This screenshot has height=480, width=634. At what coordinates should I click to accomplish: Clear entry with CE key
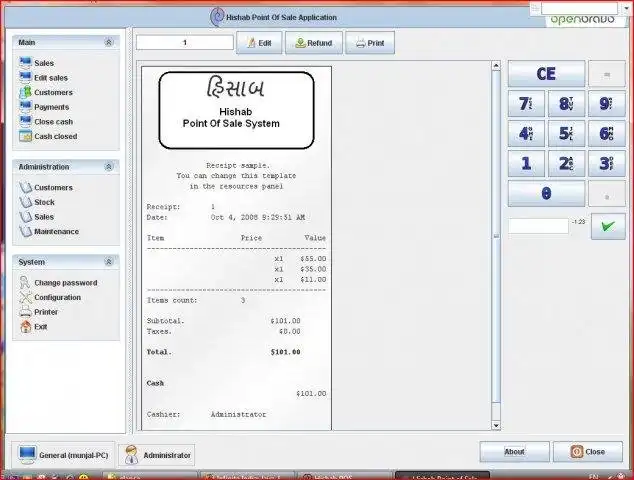tap(546, 74)
